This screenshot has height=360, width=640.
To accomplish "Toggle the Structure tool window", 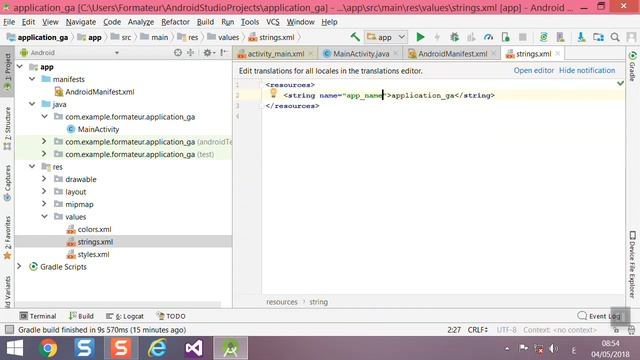I will (7, 128).
